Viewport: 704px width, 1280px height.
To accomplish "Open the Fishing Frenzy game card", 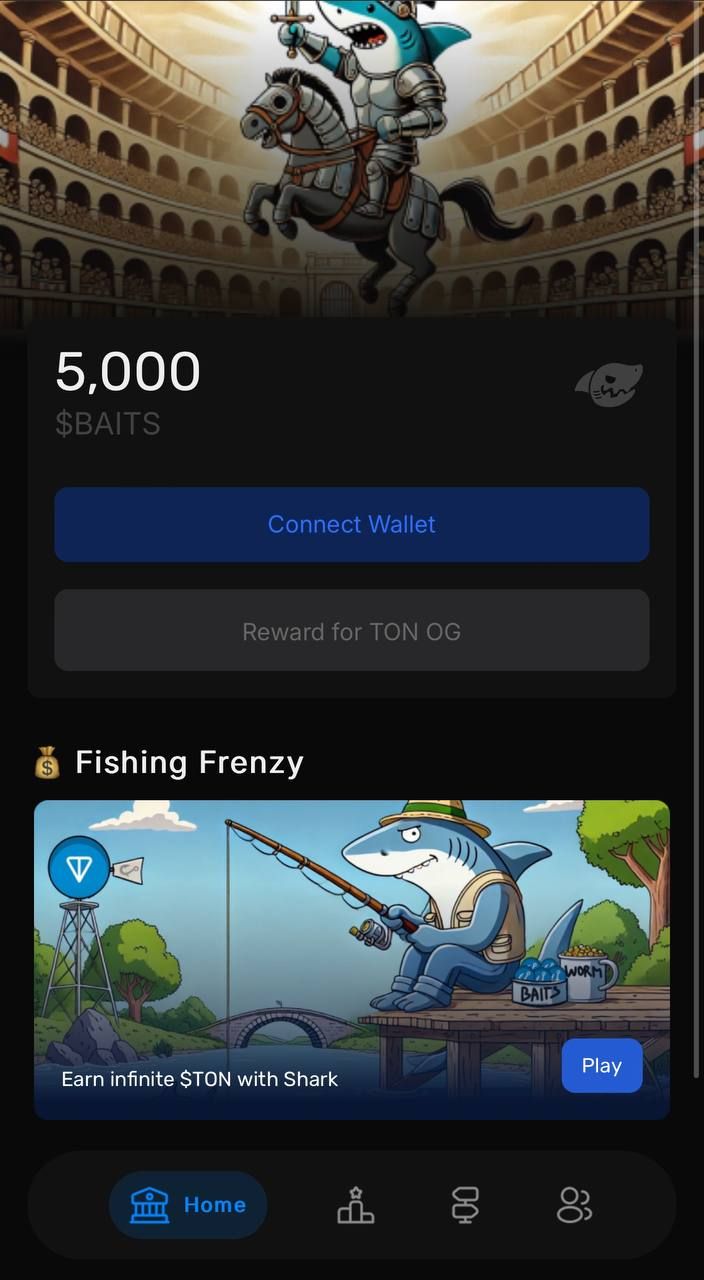I will (x=352, y=958).
